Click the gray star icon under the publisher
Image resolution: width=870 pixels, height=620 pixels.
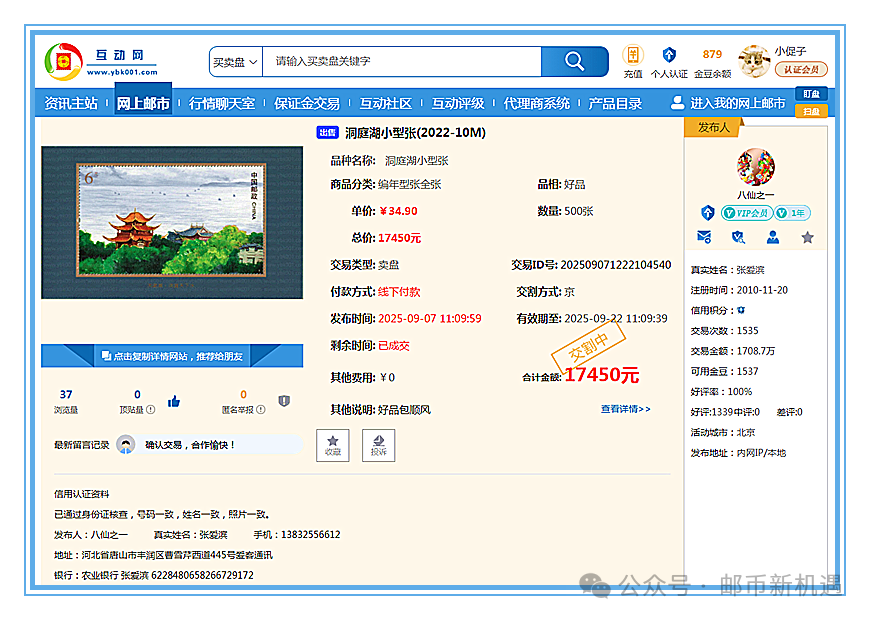click(x=807, y=238)
